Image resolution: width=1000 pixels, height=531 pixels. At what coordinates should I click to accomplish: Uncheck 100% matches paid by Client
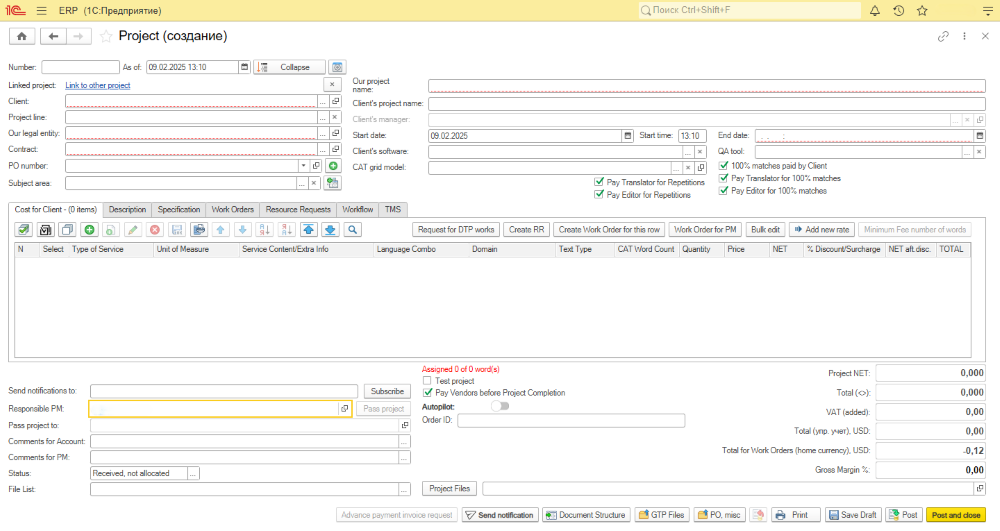point(725,166)
